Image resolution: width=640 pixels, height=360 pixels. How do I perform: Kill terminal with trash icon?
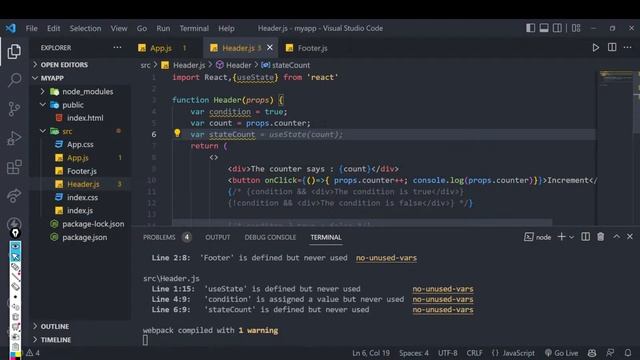(x=600, y=237)
